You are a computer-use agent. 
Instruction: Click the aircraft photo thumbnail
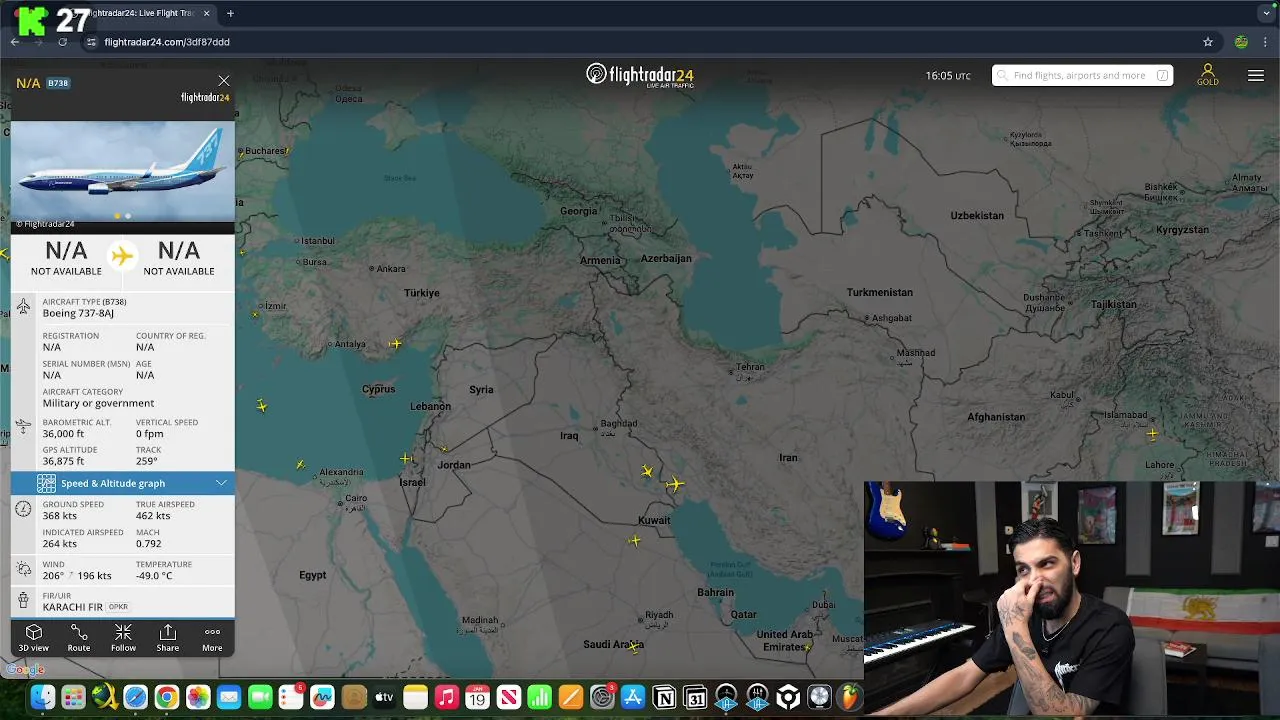123,171
